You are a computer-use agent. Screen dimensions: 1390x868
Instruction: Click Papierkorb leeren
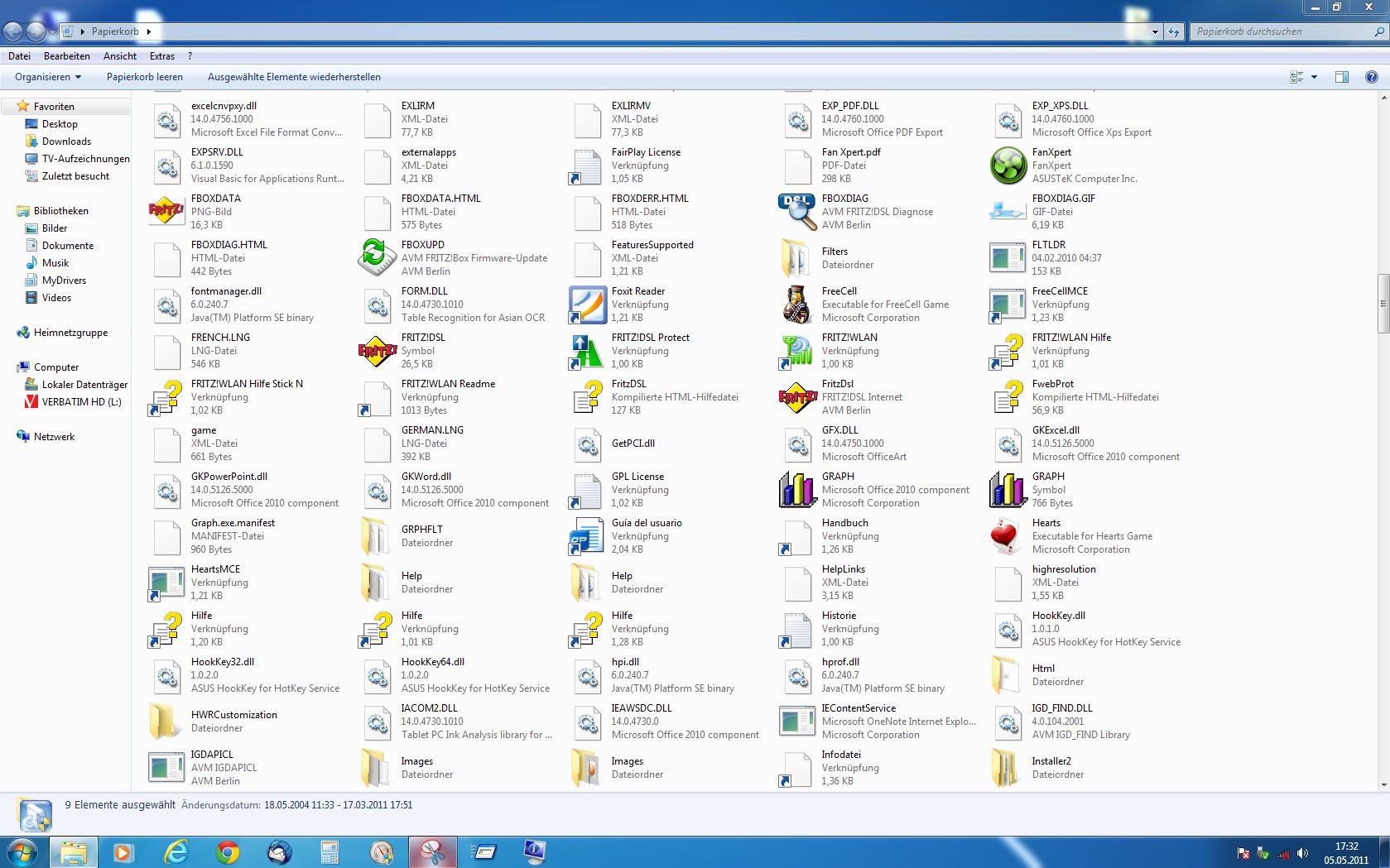click(x=145, y=77)
